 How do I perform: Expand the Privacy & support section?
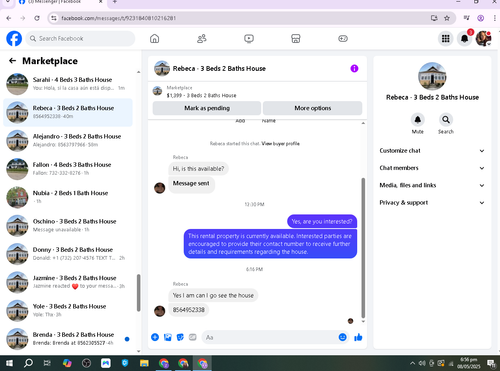coord(432,203)
